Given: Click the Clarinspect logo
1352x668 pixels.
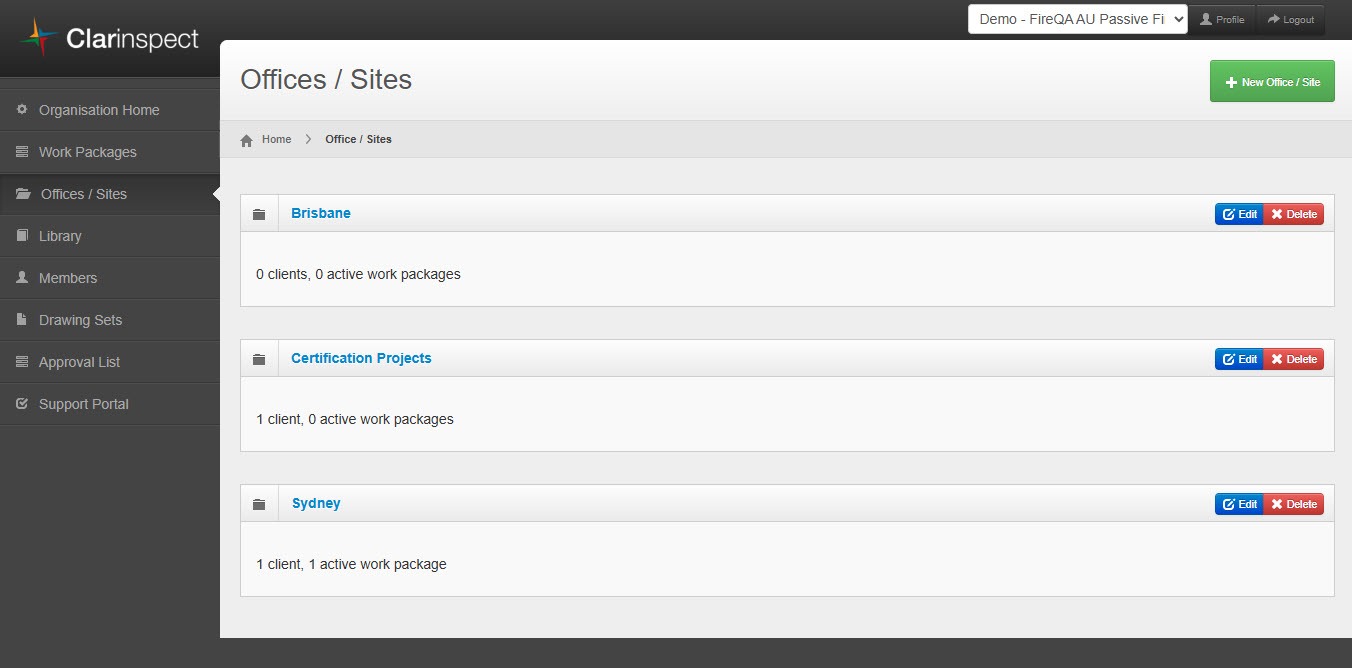Looking at the screenshot, I should 110,39.
